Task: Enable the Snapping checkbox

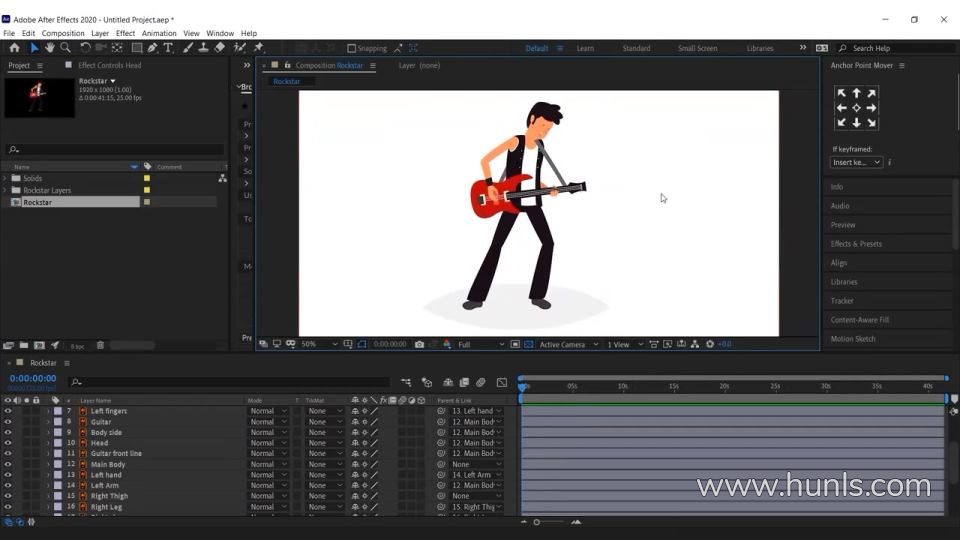Action: [x=351, y=48]
